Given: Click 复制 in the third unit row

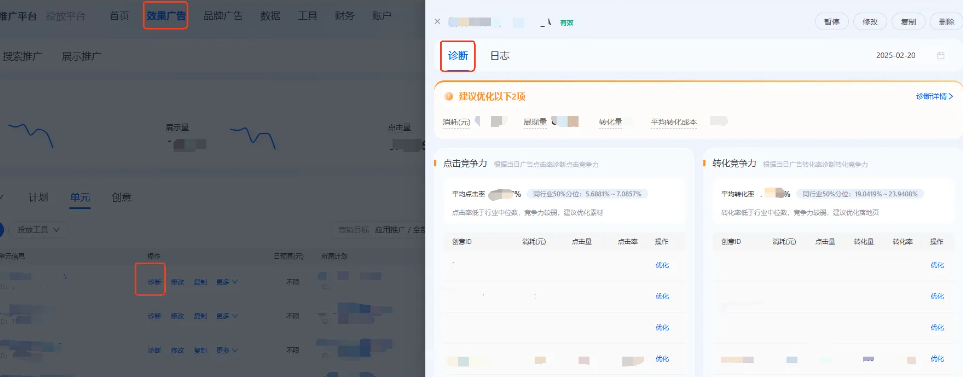Looking at the screenshot, I should (200, 351).
